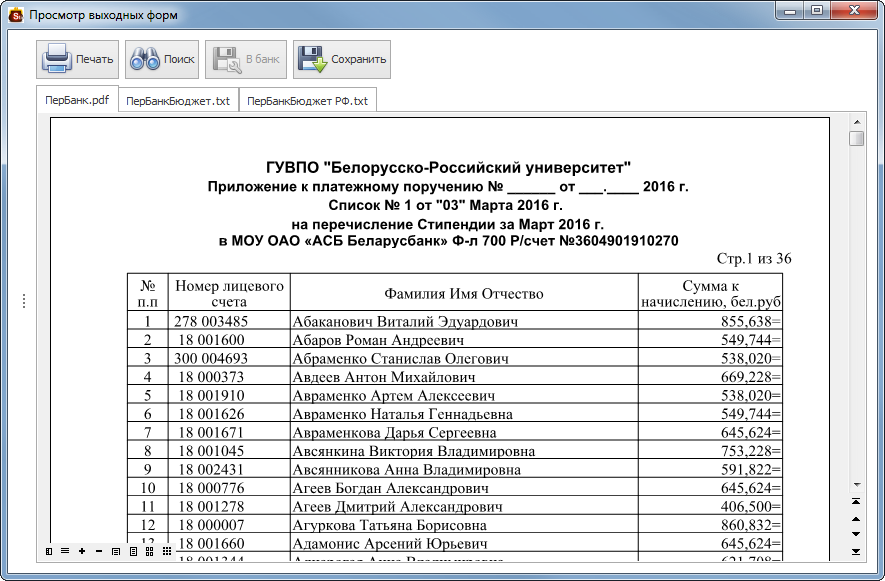The width and height of the screenshot is (885, 581).
Task: Click the account number 18 000007
Action: 211,525
